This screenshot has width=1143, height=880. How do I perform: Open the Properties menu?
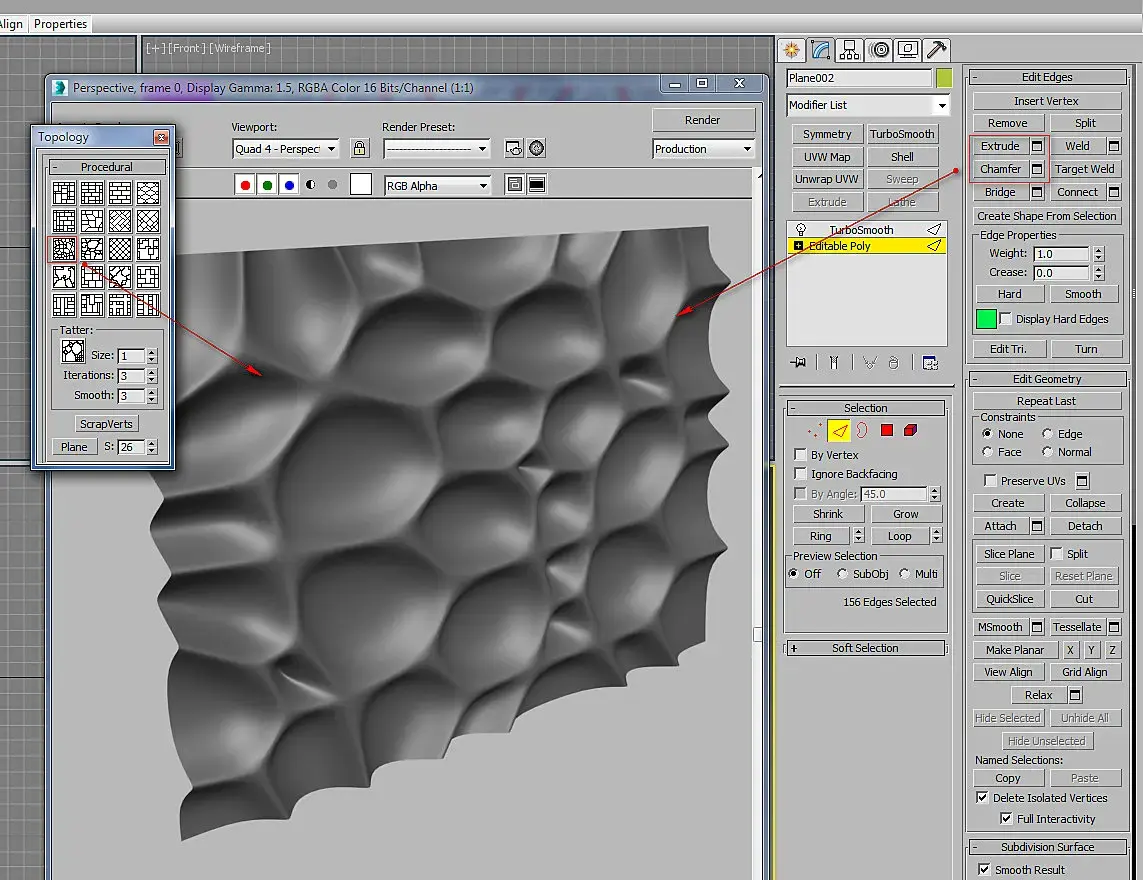coord(61,24)
